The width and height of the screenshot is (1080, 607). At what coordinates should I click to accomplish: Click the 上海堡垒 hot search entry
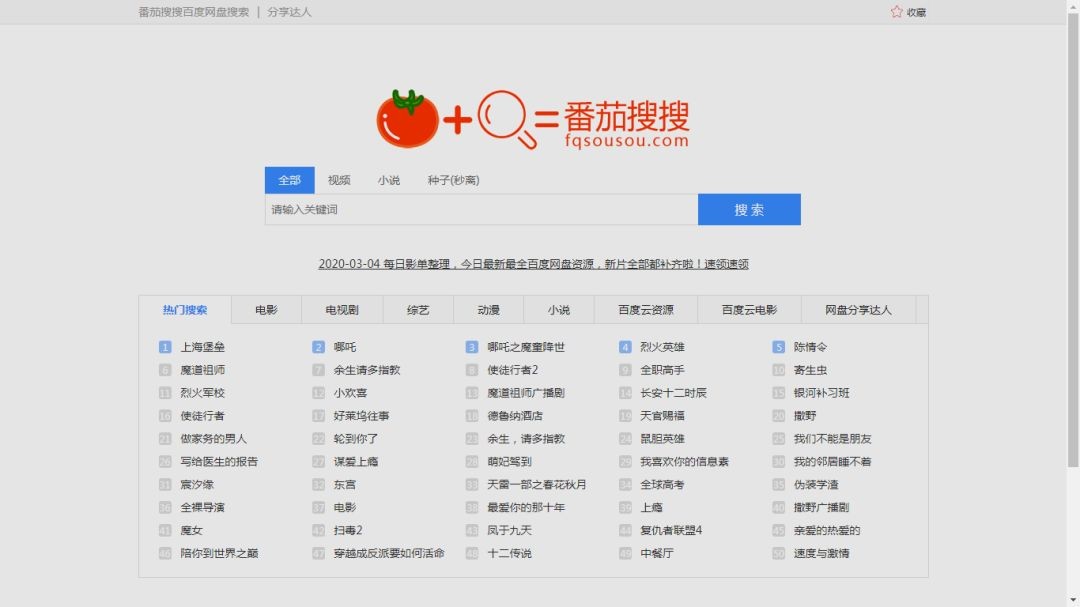tap(202, 347)
